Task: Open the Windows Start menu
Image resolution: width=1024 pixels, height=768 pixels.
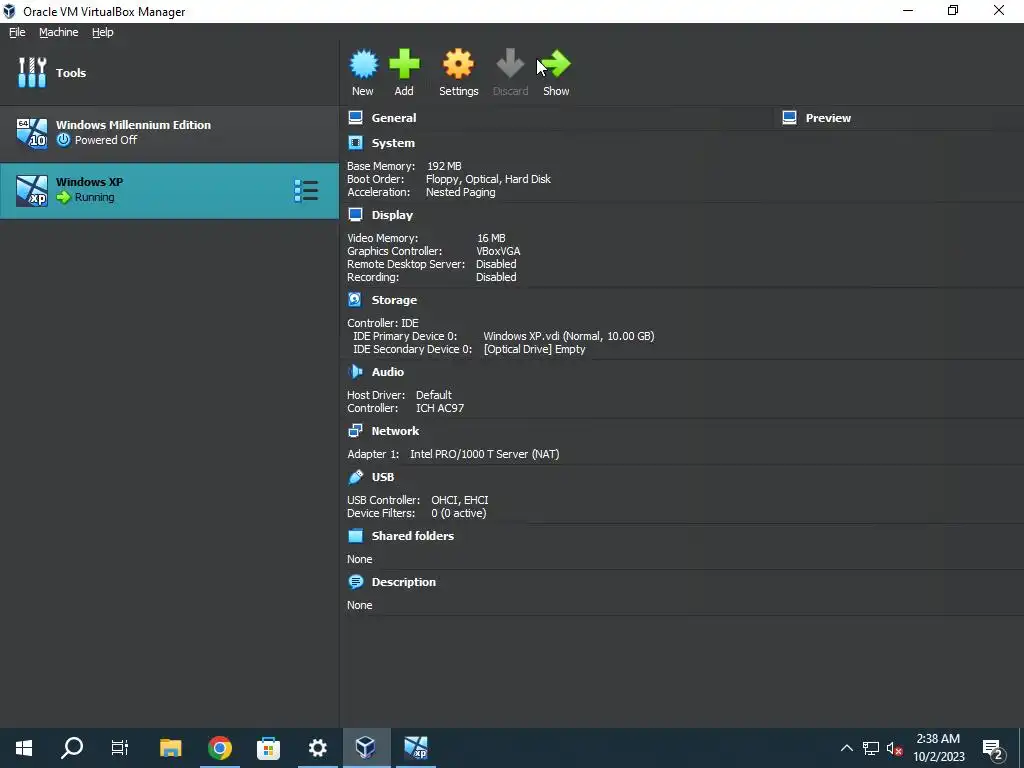Action: click(24, 748)
